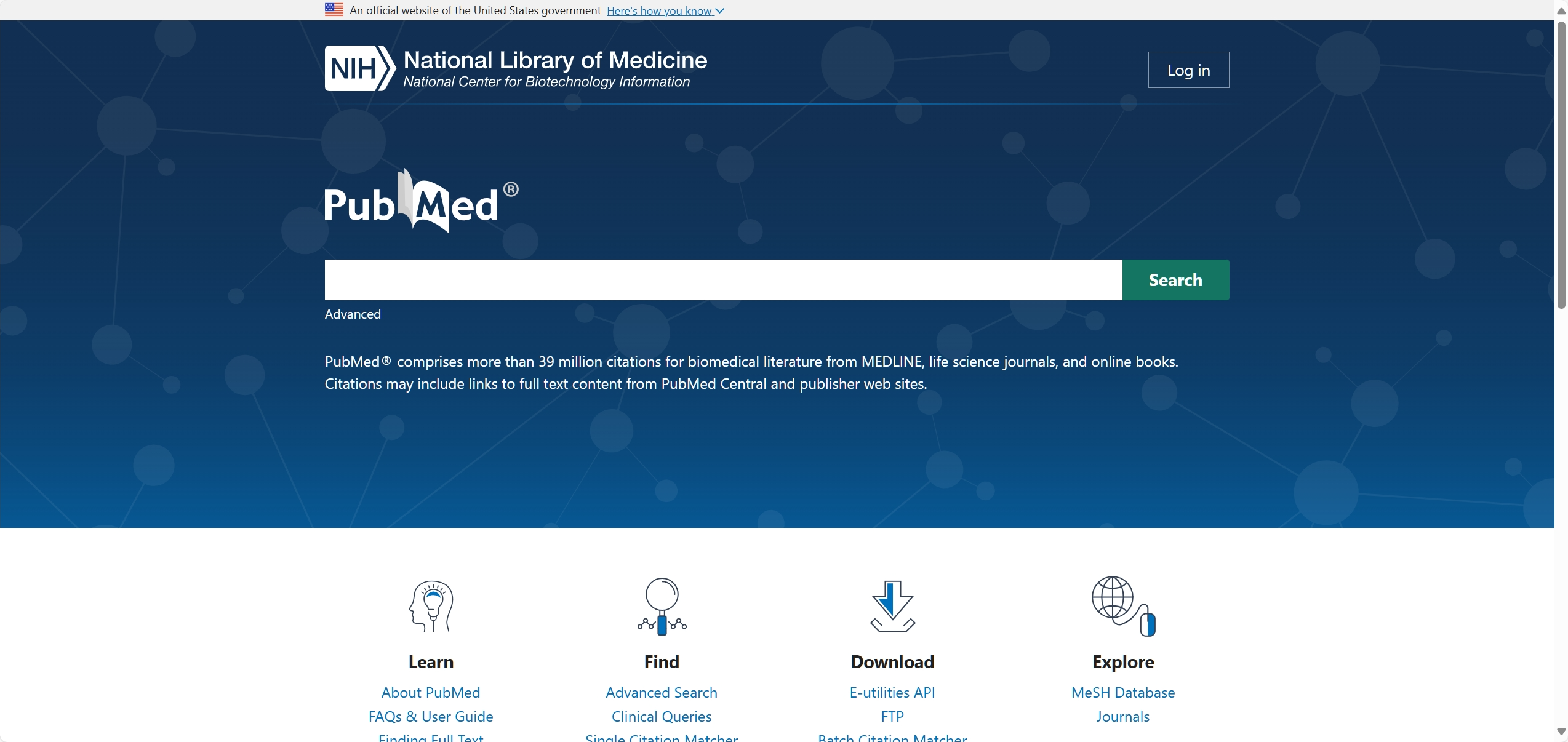Image resolution: width=1568 pixels, height=742 pixels.
Task: Click the NIH logo icon
Action: (361, 68)
